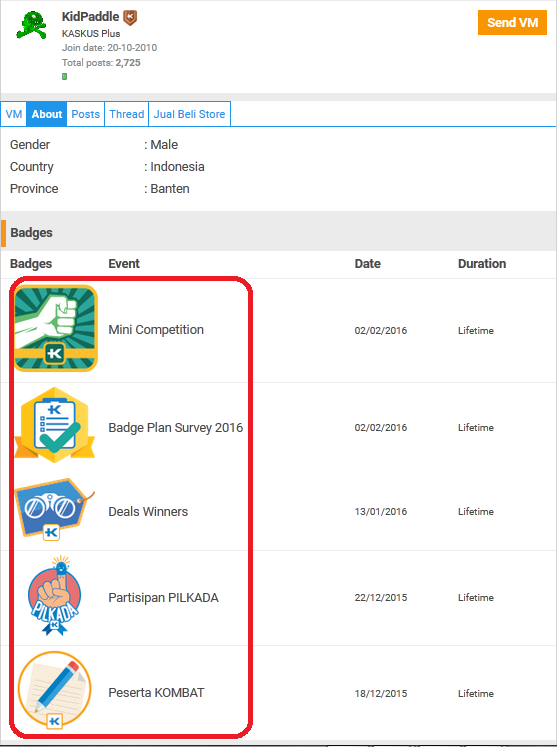
Task: Click the Badges section heading
Action: pyautogui.click(x=31, y=232)
